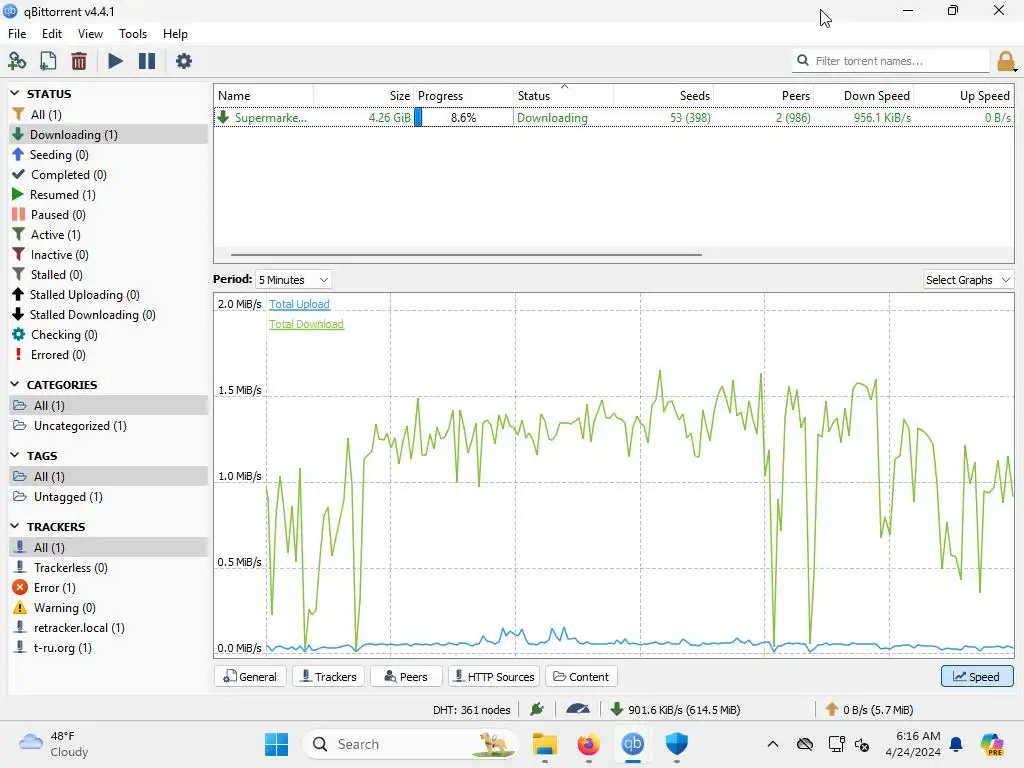Sort torrents by the Status column header
This screenshot has height=768, width=1024.
pos(564,95)
